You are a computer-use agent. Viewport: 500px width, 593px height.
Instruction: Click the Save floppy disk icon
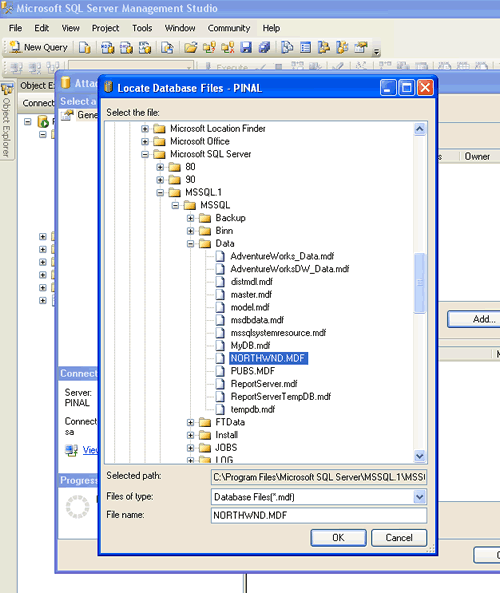coord(246,48)
